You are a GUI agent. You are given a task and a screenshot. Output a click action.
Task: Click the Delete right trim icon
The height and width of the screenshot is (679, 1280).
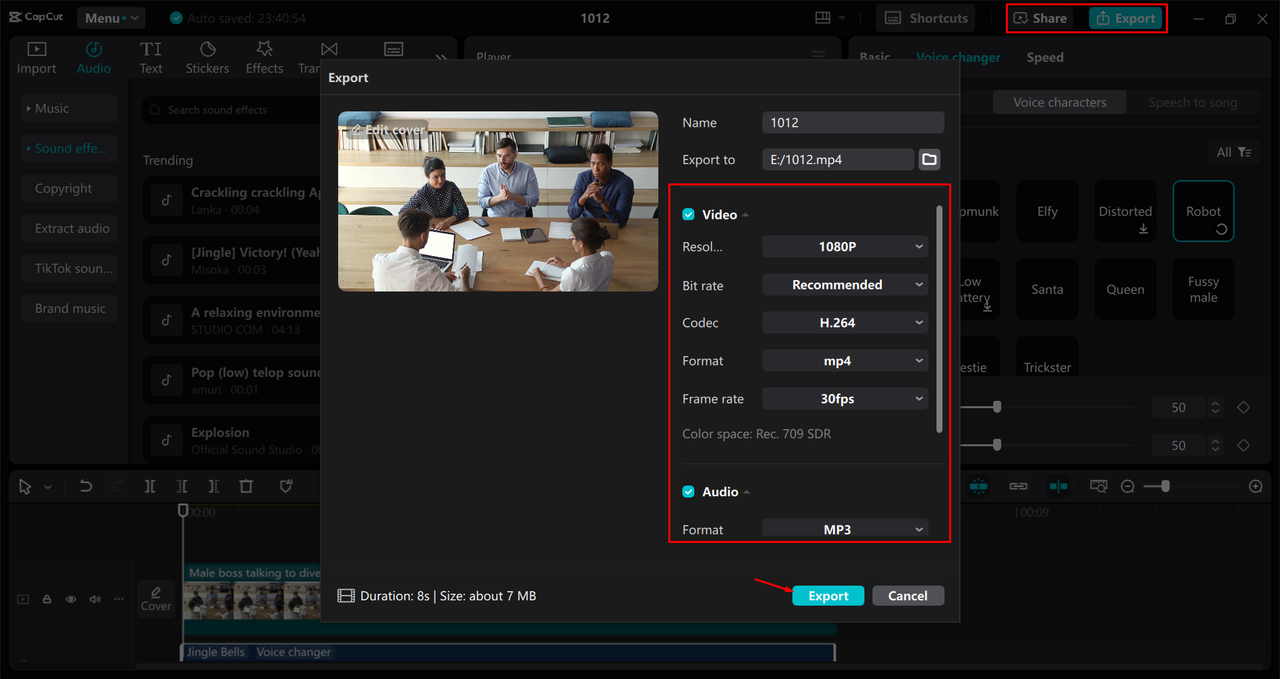coord(214,487)
